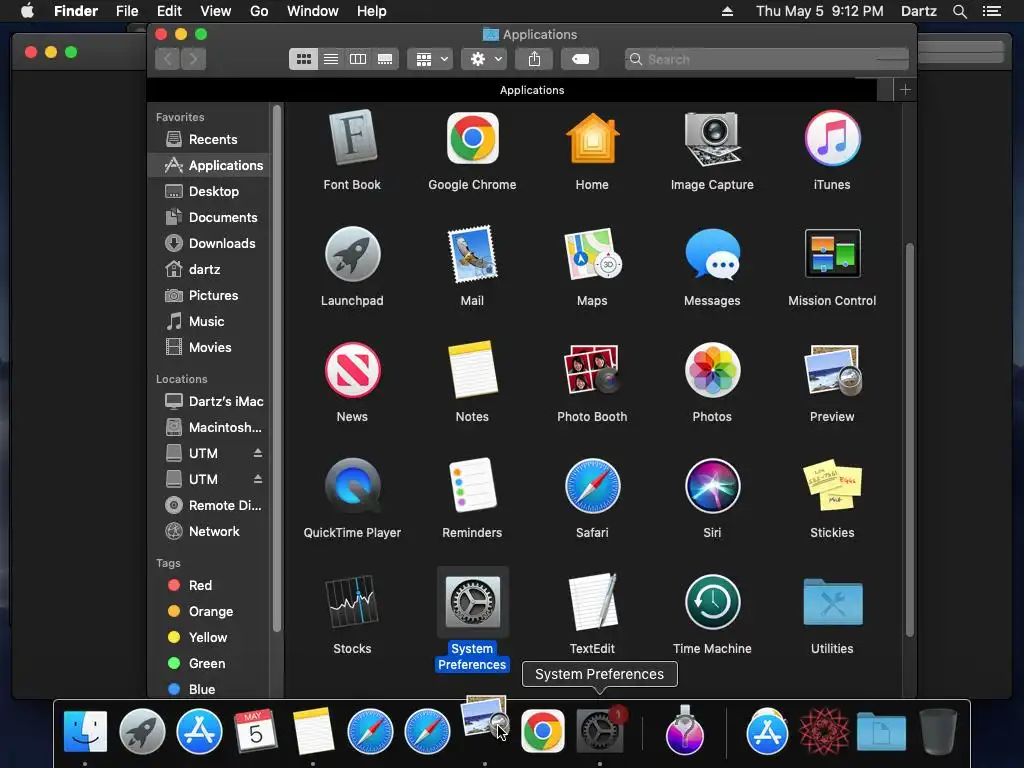Select the Image Capture app icon
1024x768 pixels.
tap(712, 138)
